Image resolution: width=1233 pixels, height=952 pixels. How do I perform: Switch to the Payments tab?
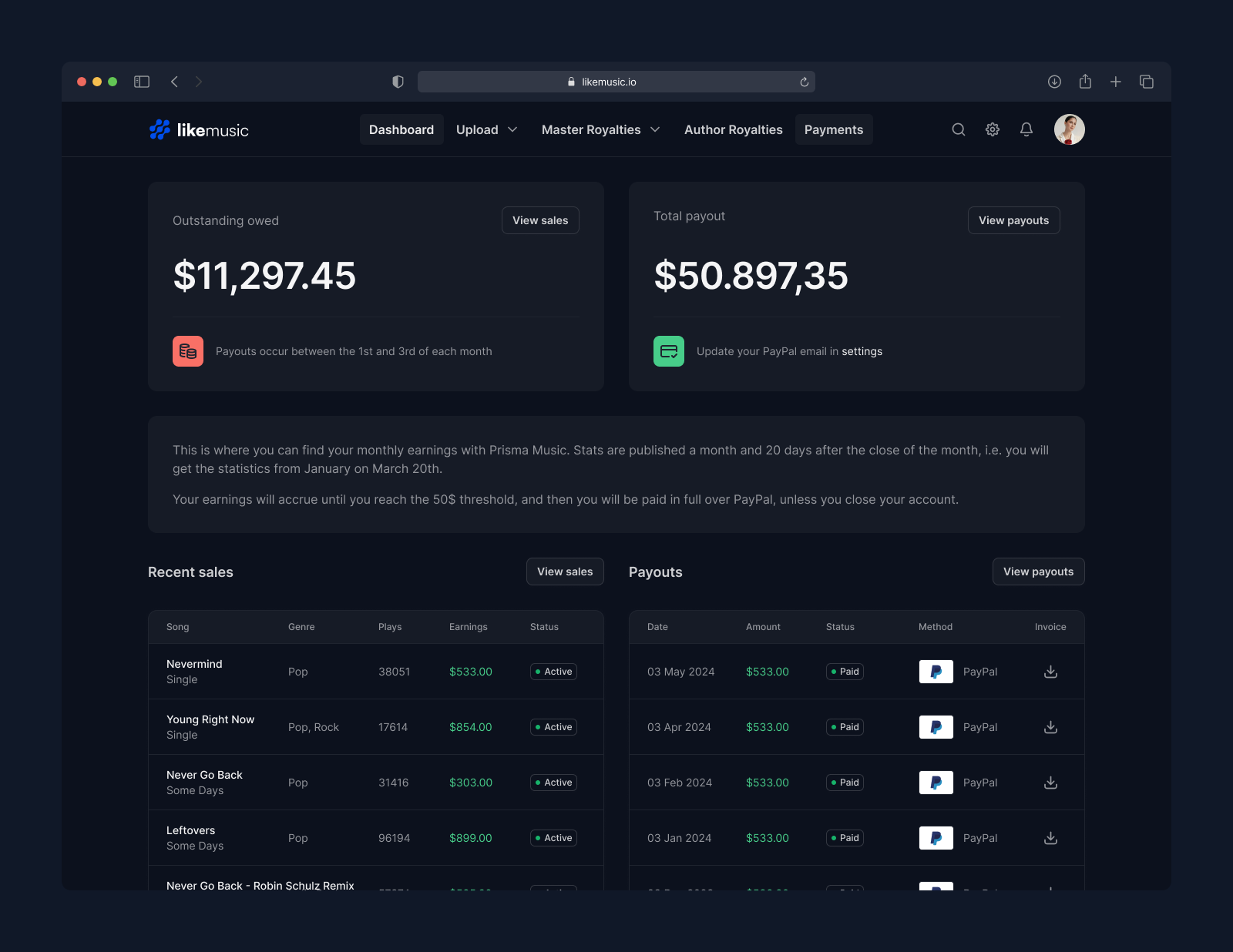tap(834, 129)
